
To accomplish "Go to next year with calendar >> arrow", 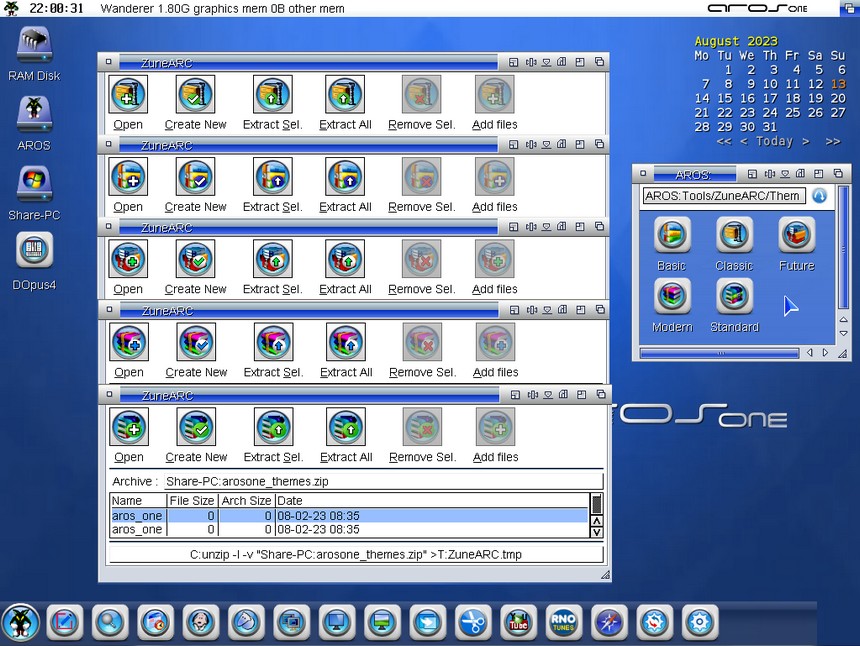I will pyautogui.click(x=833, y=142).
